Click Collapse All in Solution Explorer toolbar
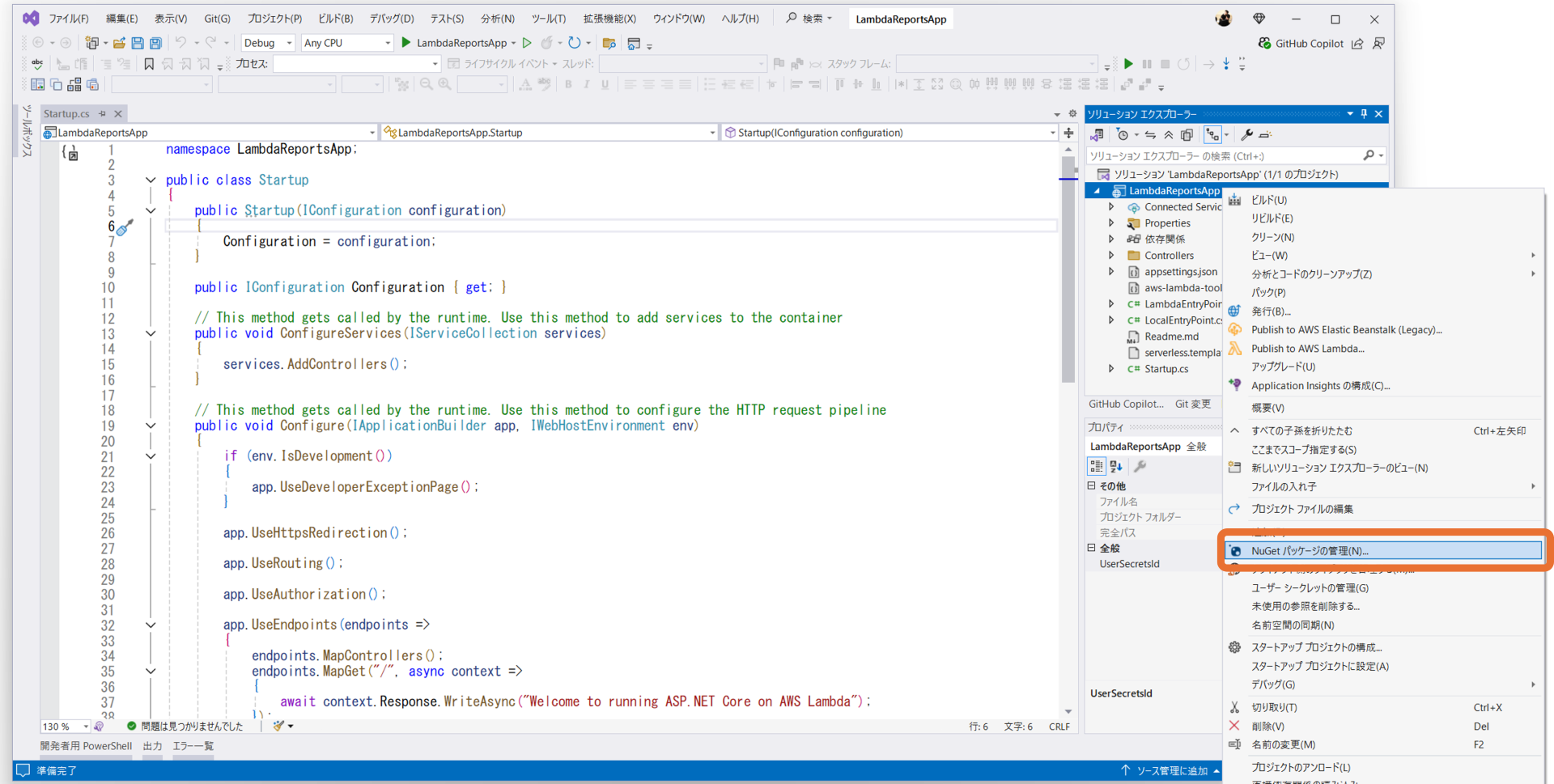The height and width of the screenshot is (784, 1554). tap(1169, 135)
